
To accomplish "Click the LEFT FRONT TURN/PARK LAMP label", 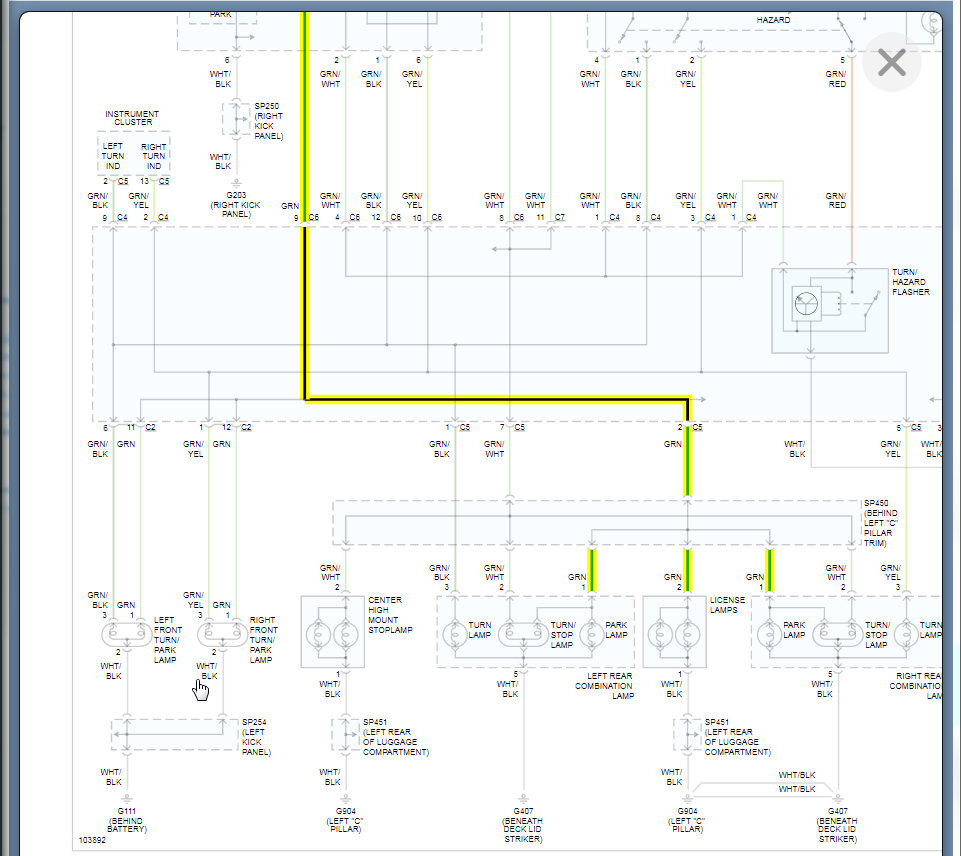I will tap(167, 640).
